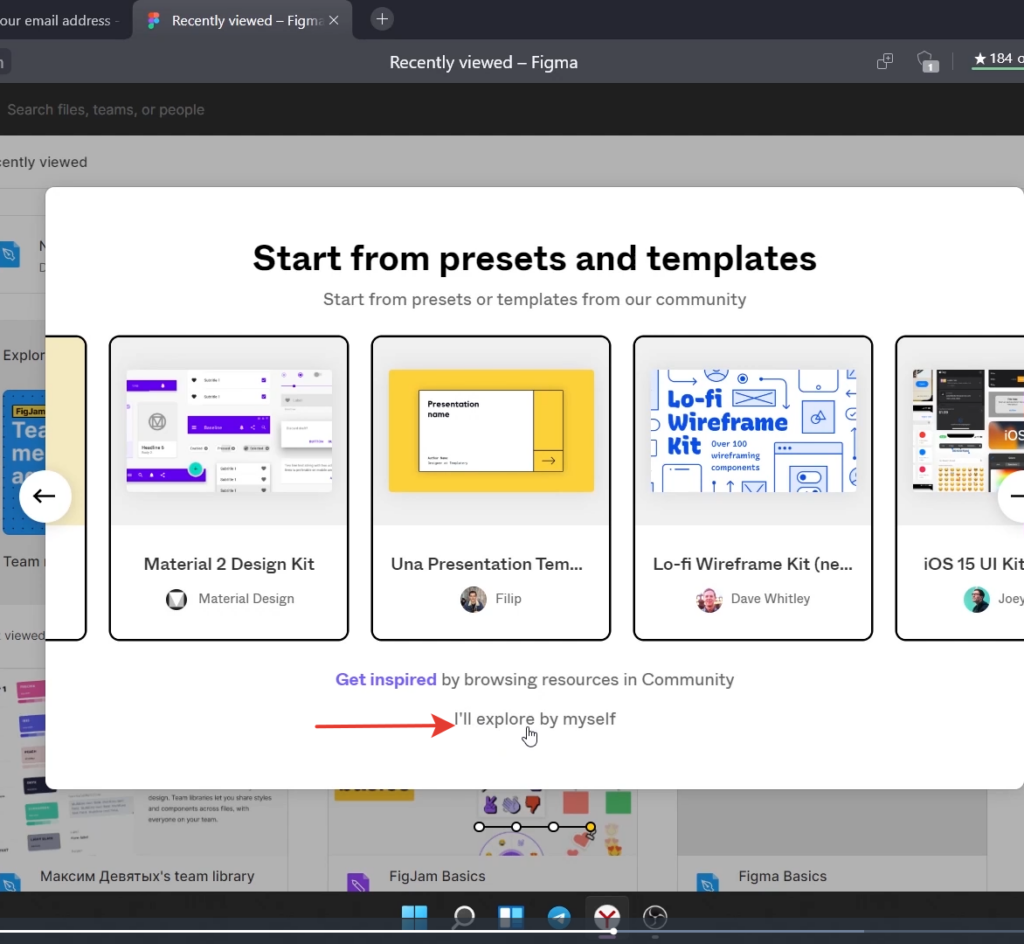Open the Windows widgets taskbar icon

click(511, 917)
